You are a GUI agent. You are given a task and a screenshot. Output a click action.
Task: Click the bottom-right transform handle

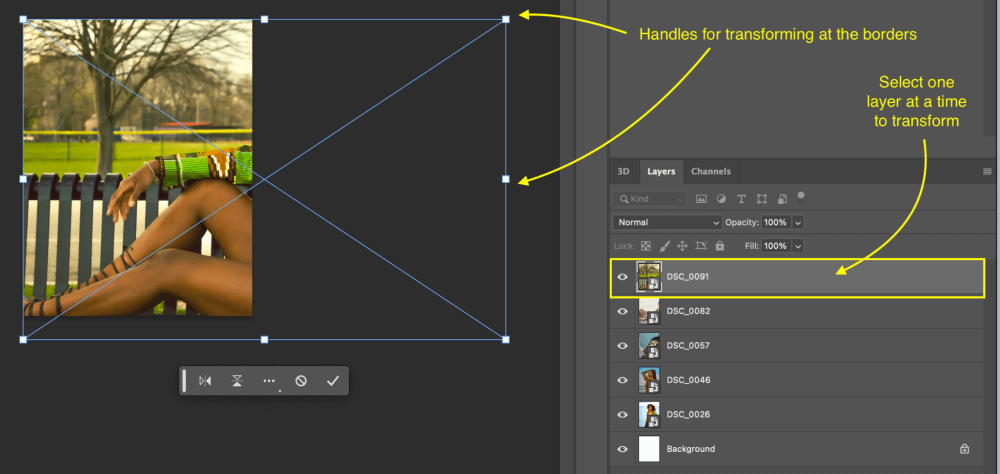point(506,339)
